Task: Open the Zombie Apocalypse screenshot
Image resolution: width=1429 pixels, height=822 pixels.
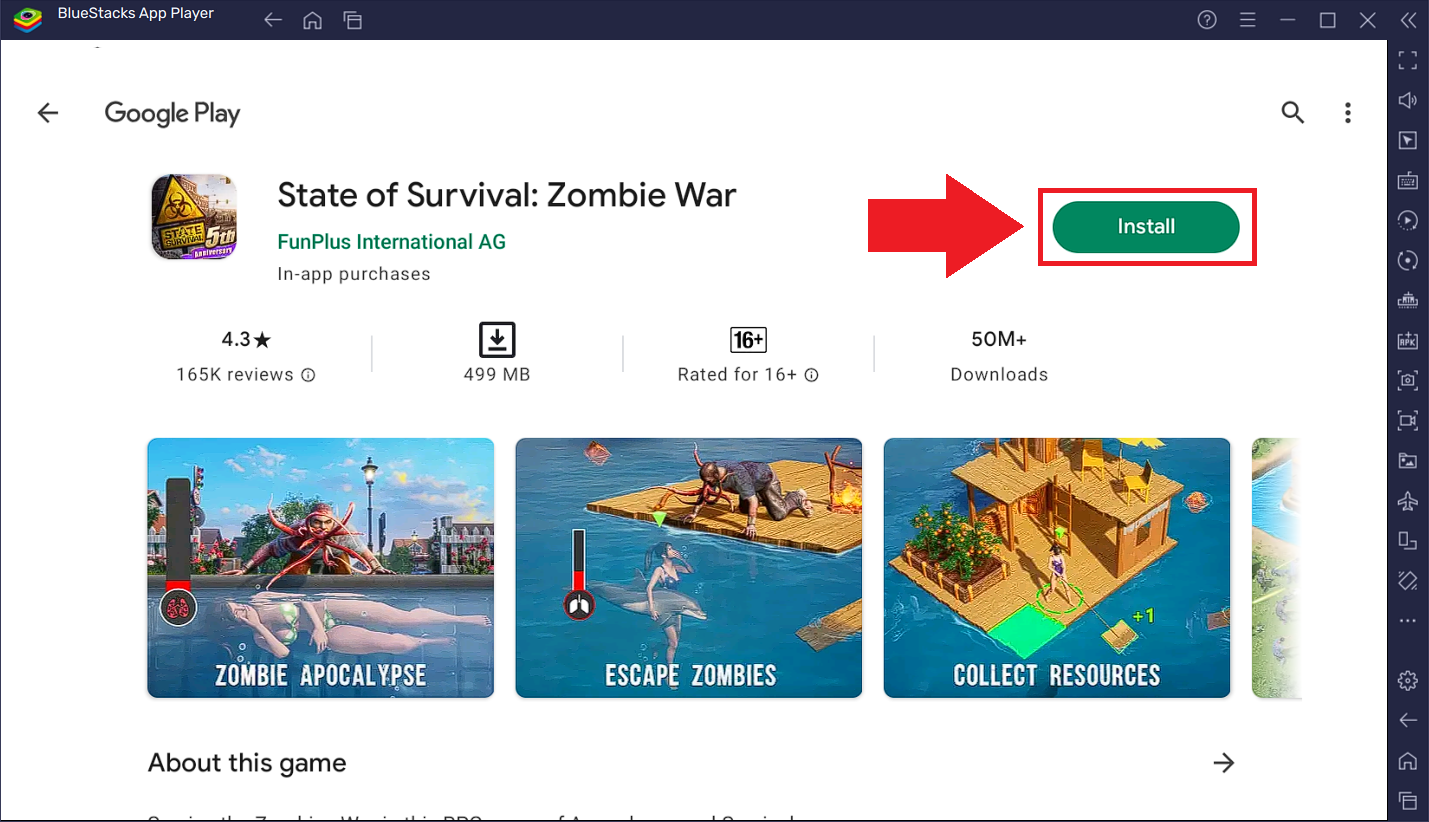Action: tap(321, 568)
